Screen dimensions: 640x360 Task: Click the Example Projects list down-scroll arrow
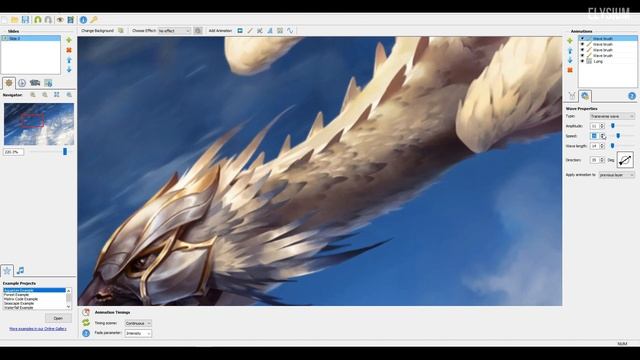click(x=69, y=307)
